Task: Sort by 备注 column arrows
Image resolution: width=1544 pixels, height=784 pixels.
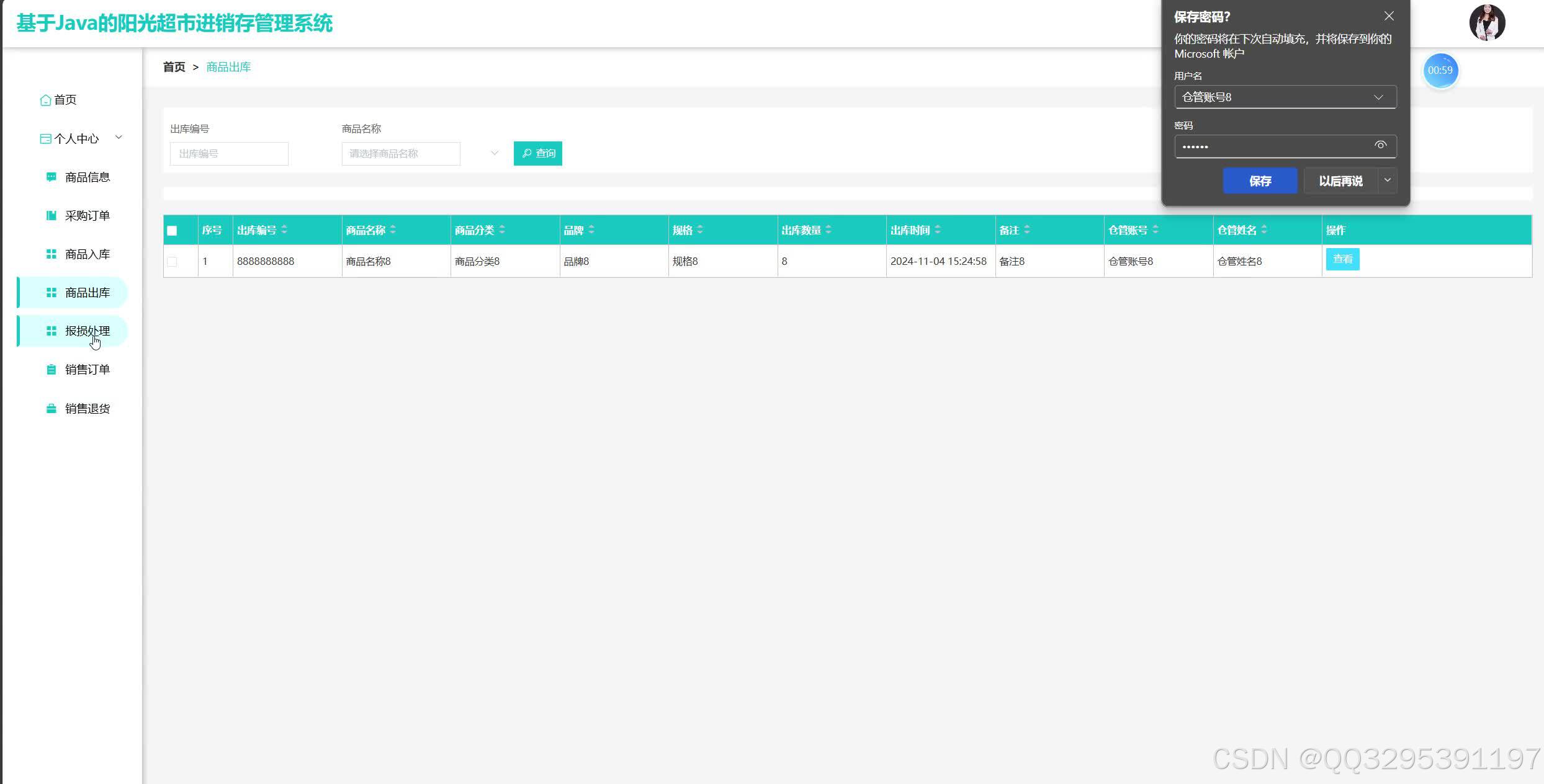Action: point(1027,230)
